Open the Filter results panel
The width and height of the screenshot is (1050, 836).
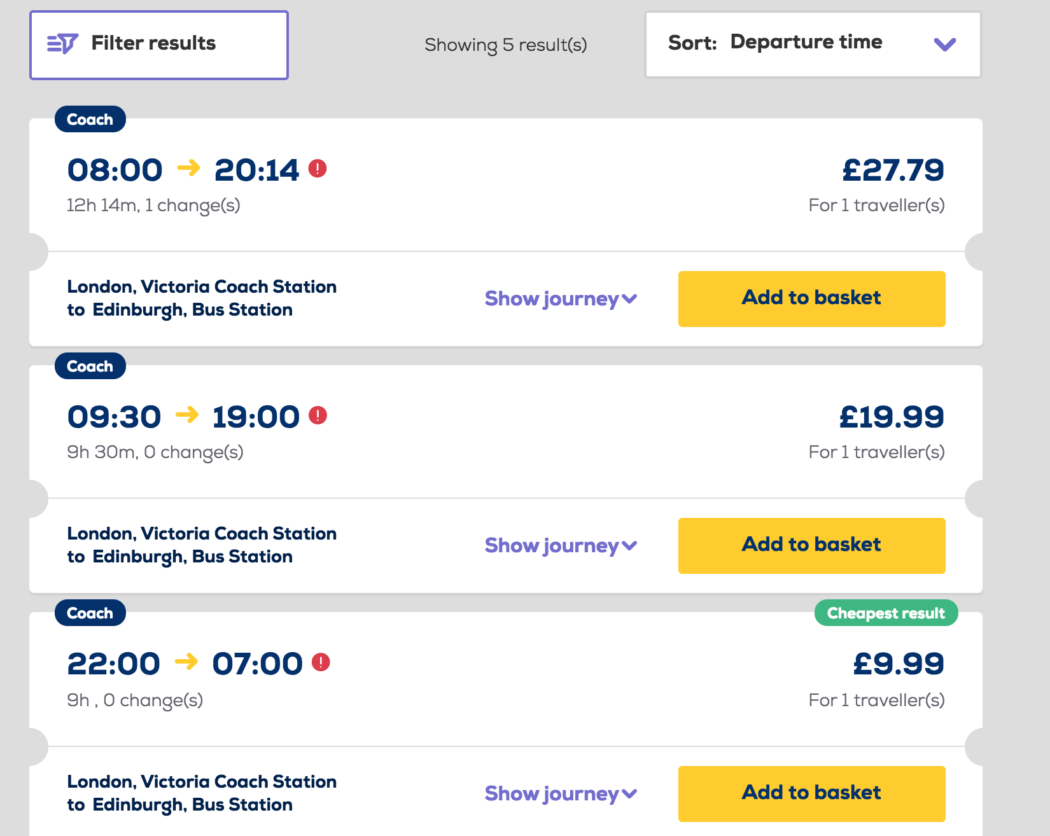pyautogui.click(x=158, y=44)
